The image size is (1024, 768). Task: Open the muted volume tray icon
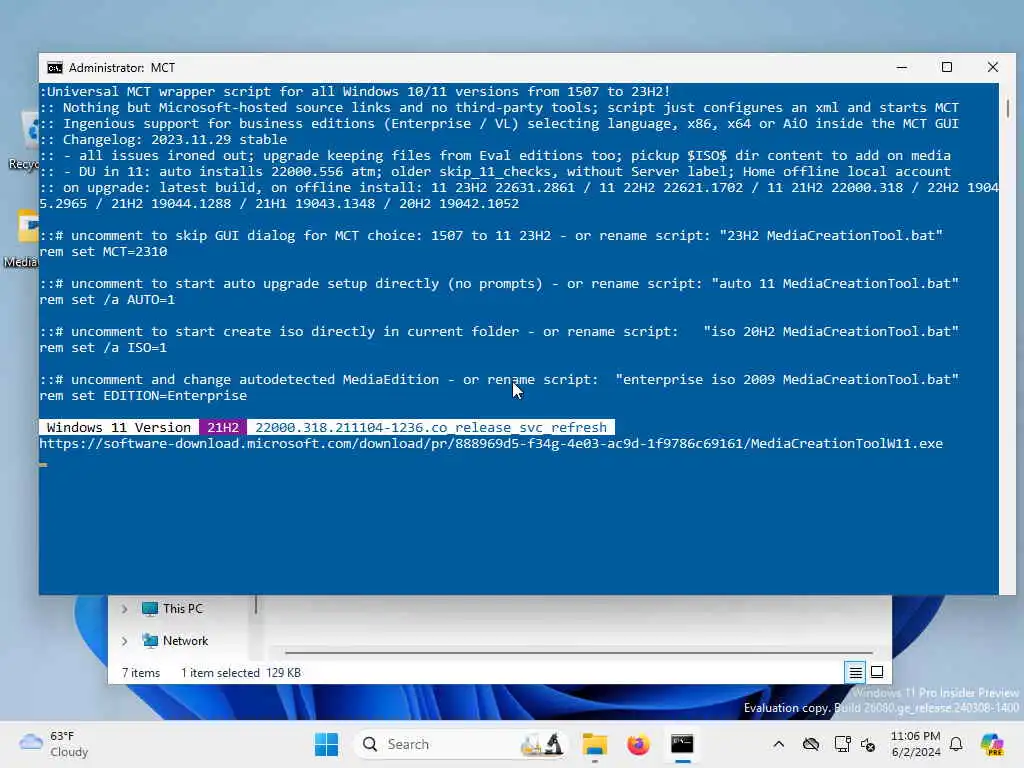coord(868,744)
